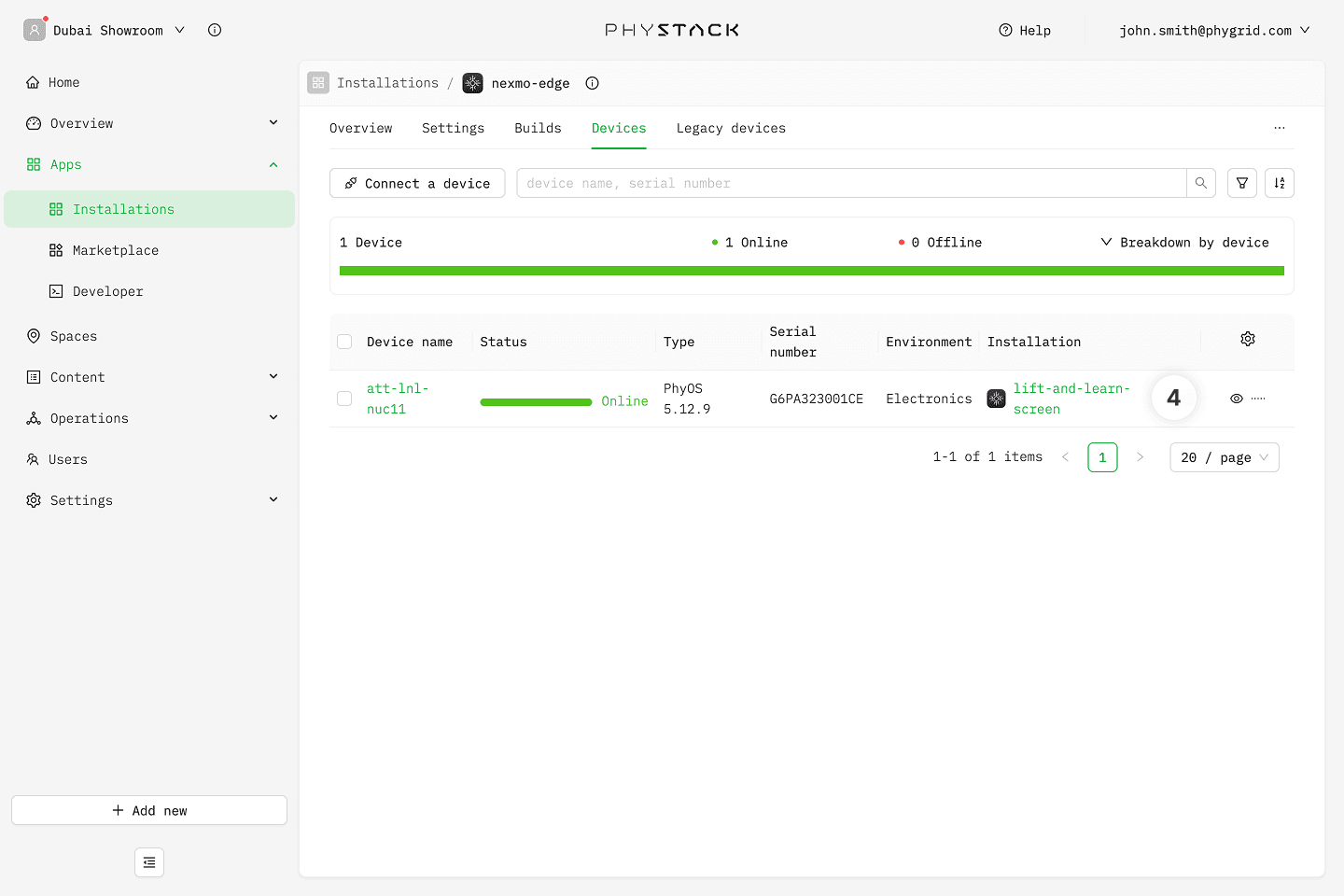Open row actions dots for att-lnl-nuc11
The width and height of the screenshot is (1344, 896).
1258,399
